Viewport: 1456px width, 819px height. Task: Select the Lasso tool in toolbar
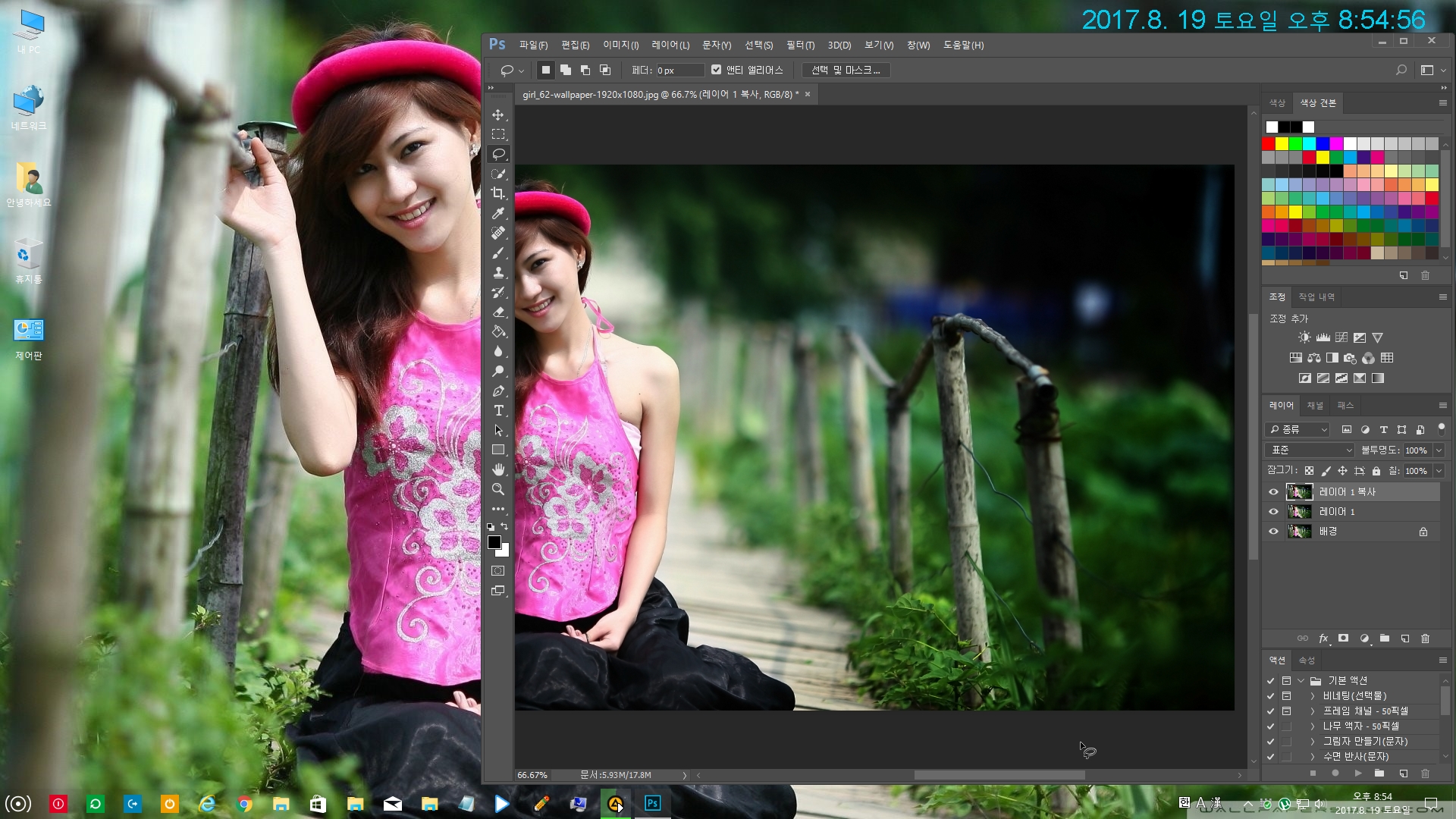click(x=498, y=154)
